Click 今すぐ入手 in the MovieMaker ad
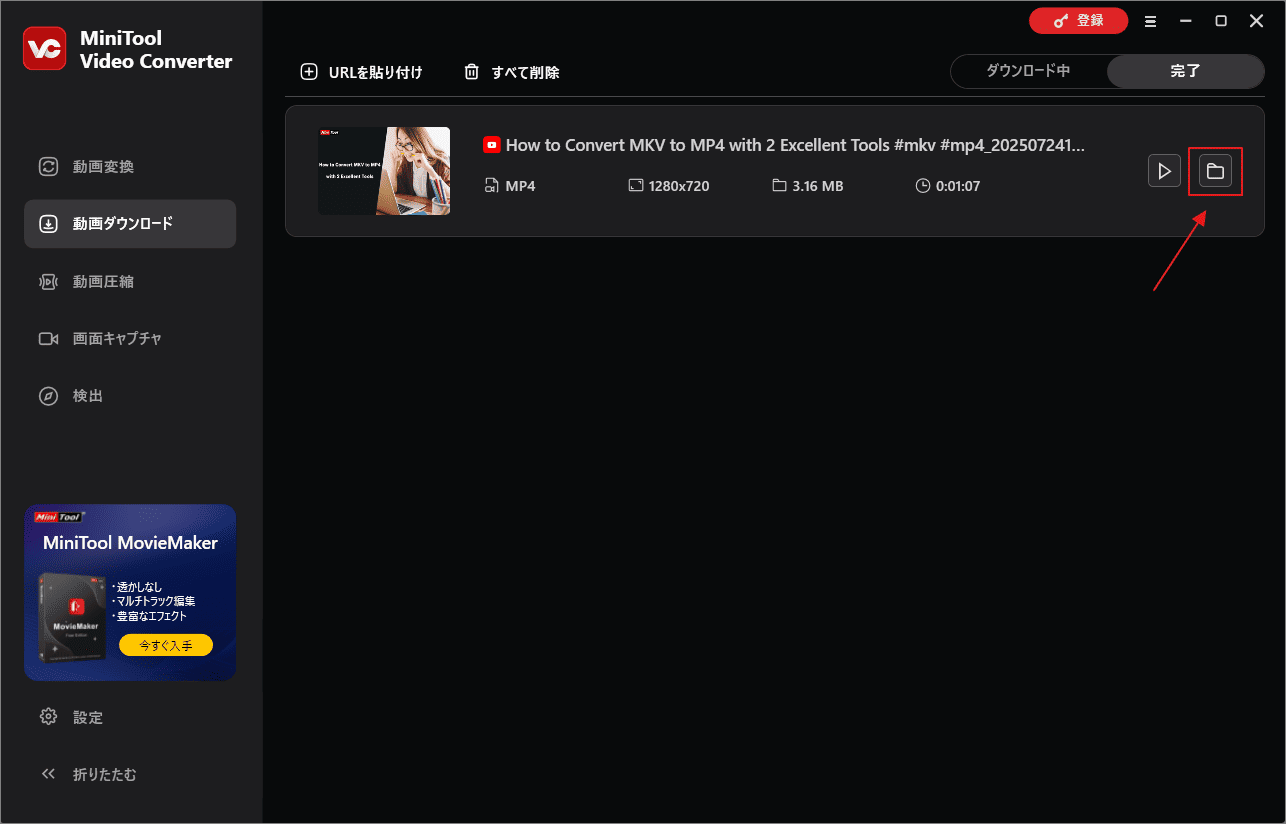 coord(166,645)
